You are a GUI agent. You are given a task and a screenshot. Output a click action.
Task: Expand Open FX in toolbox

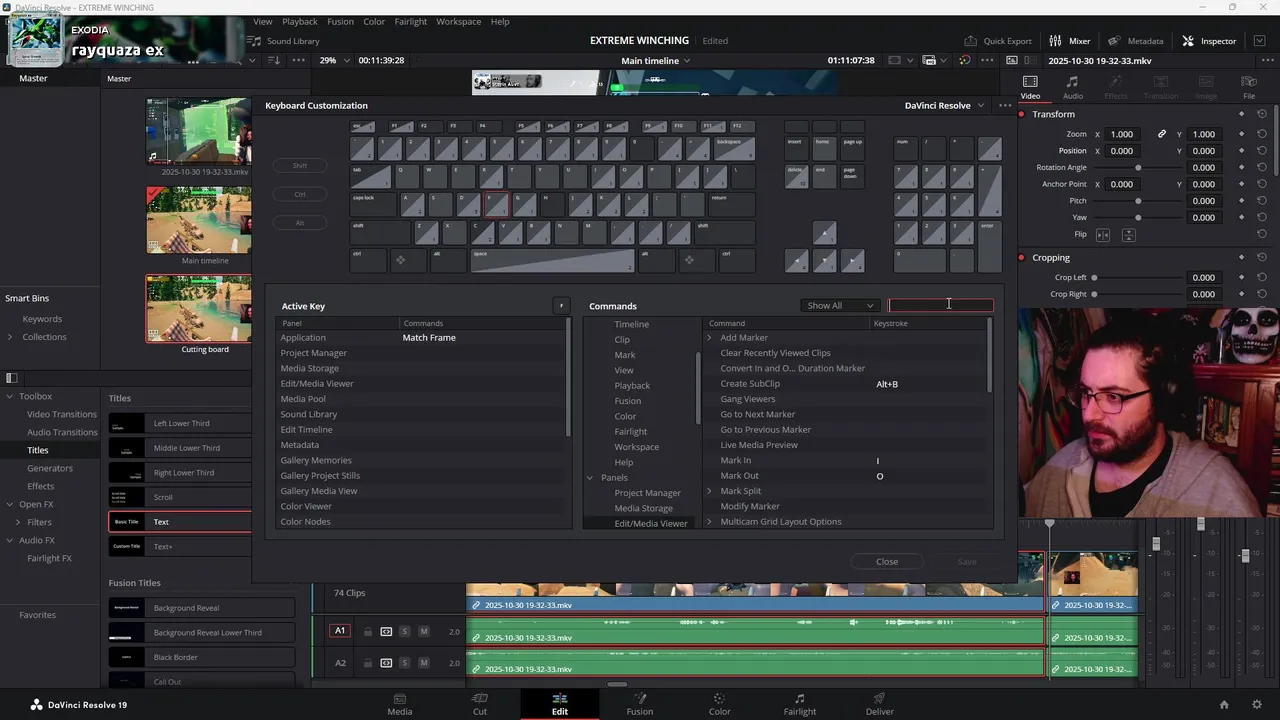(x=10, y=504)
